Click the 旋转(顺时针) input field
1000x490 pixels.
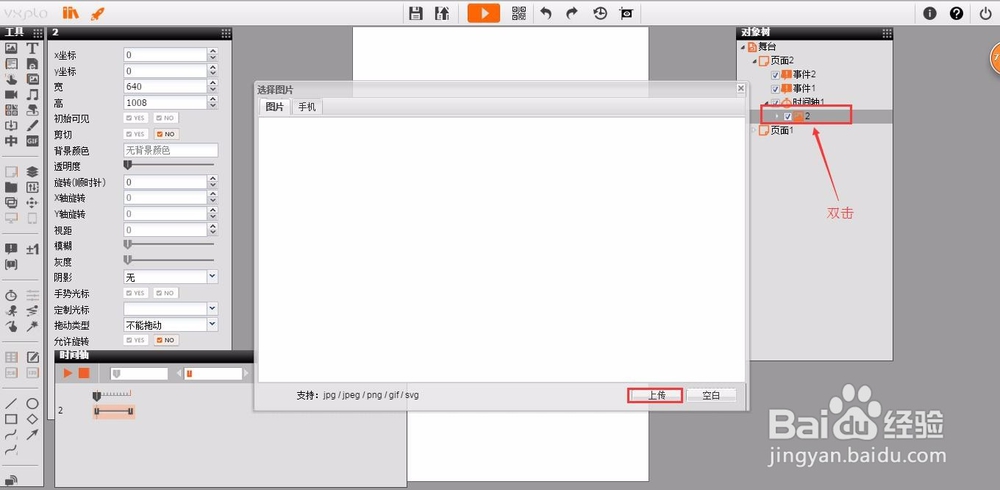pos(165,182)
